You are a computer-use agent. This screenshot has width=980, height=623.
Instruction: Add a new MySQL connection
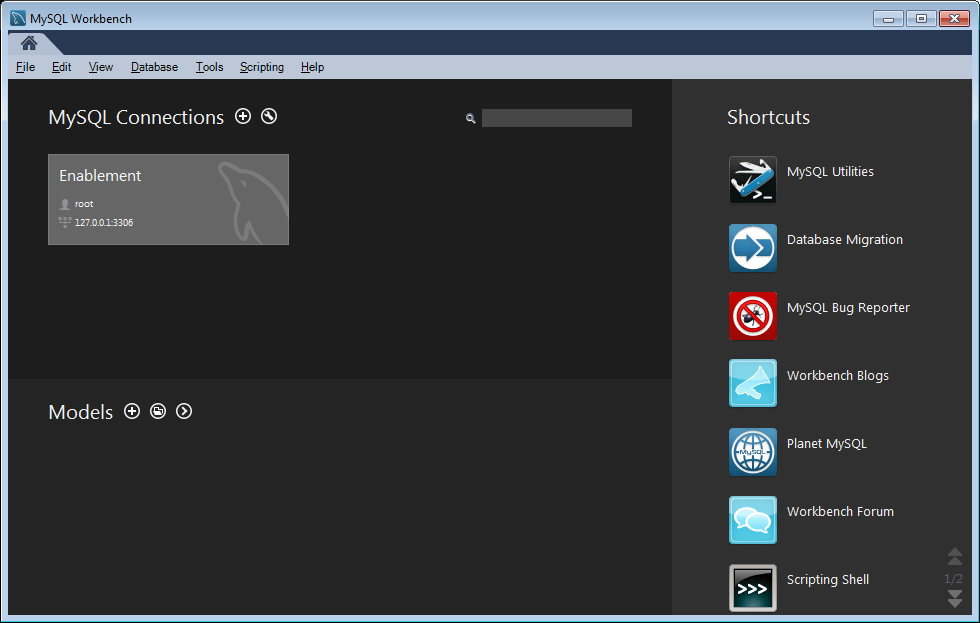tap(243, 116)
